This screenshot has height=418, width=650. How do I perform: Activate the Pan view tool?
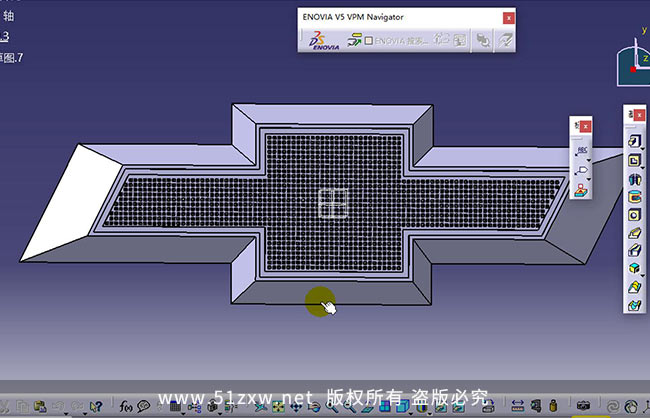click(296, 407)
